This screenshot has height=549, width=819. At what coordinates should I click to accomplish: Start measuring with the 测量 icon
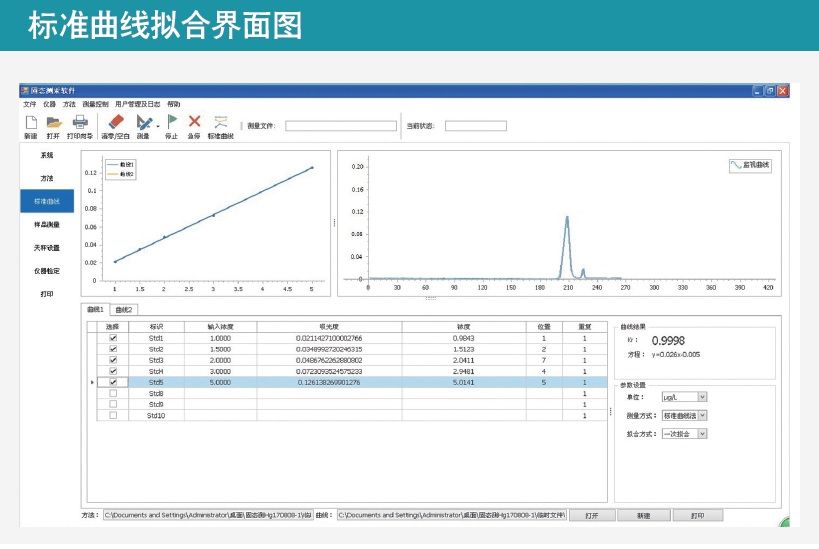pos(143,122)
